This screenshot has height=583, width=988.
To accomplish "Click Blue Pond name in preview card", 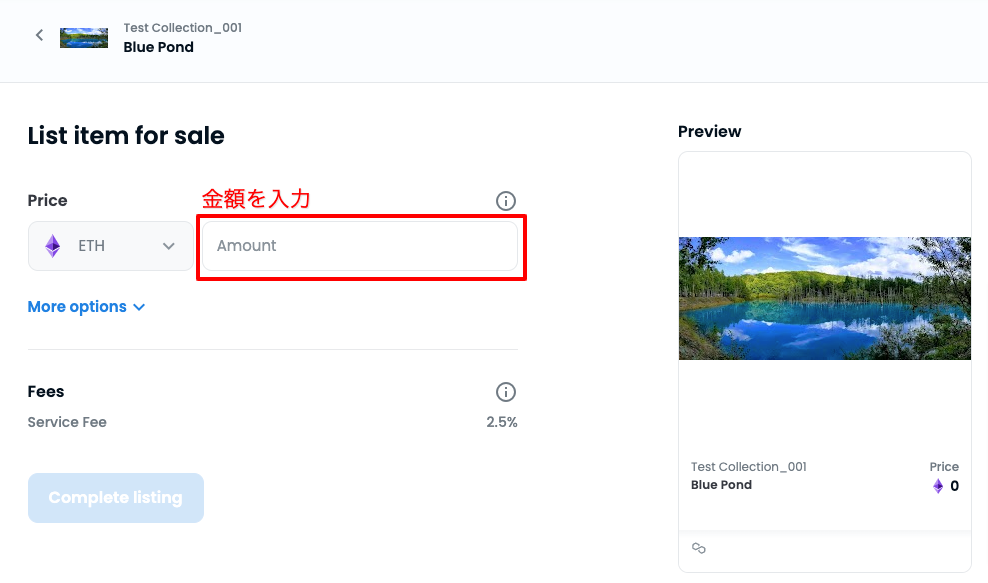I will click(x=721, y=485).
